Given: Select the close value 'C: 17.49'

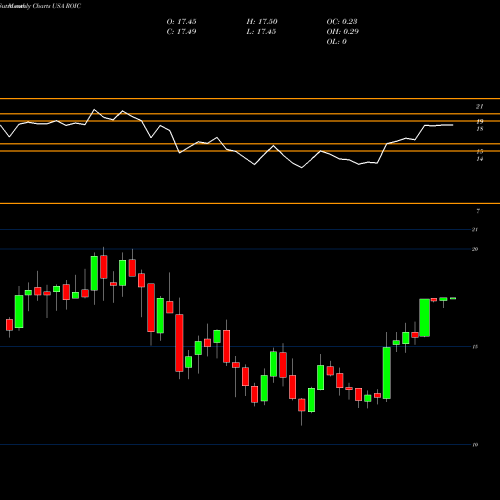Looking at the screenshot, I should click(181, 32).
